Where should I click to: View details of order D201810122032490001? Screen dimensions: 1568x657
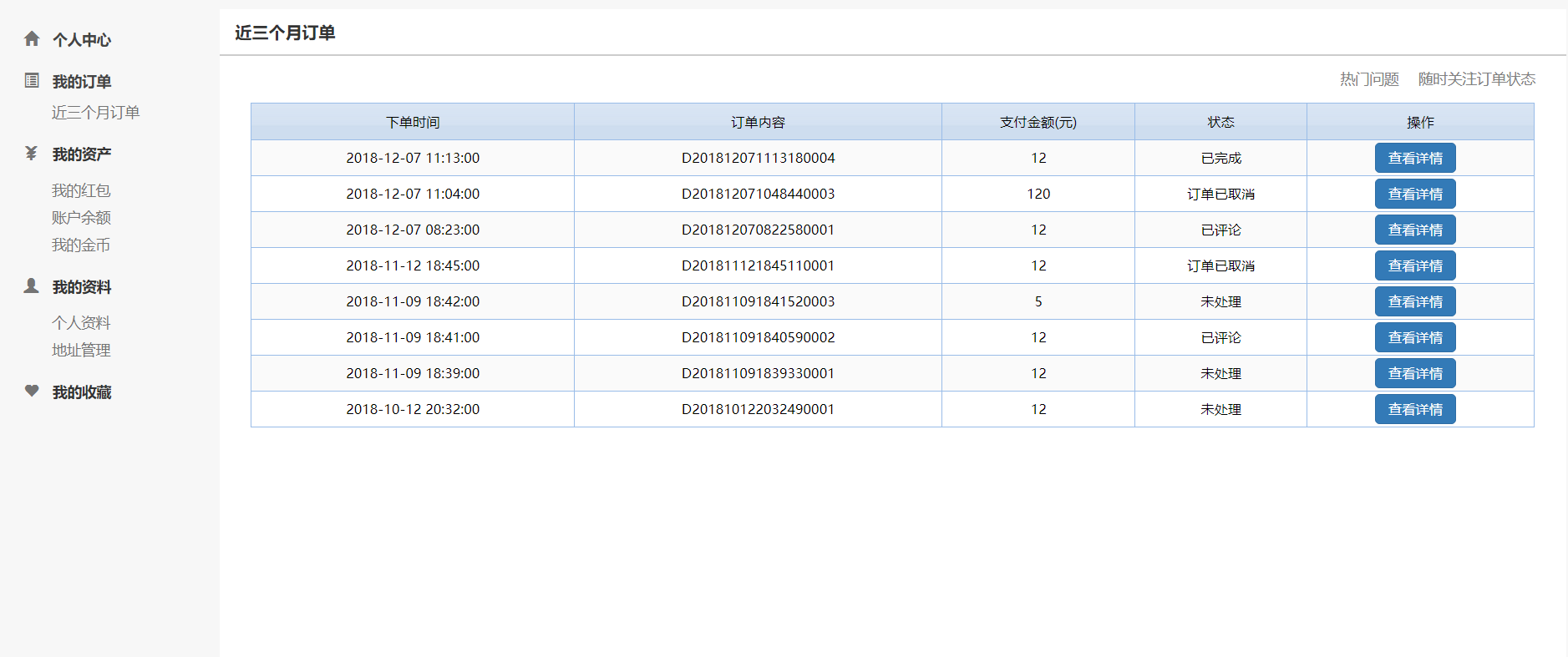pyautogui.click(x=1415, y=409)
